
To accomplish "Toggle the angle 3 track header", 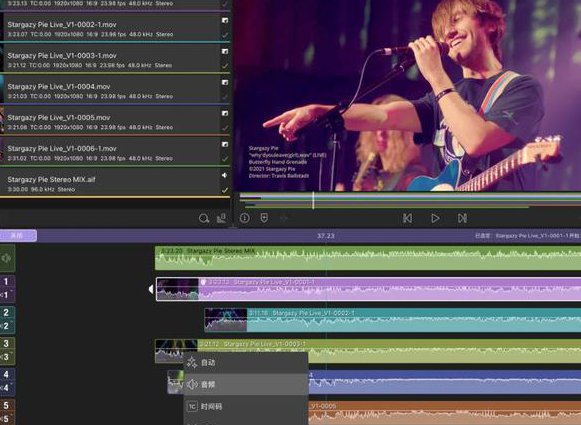I will 7,350.
